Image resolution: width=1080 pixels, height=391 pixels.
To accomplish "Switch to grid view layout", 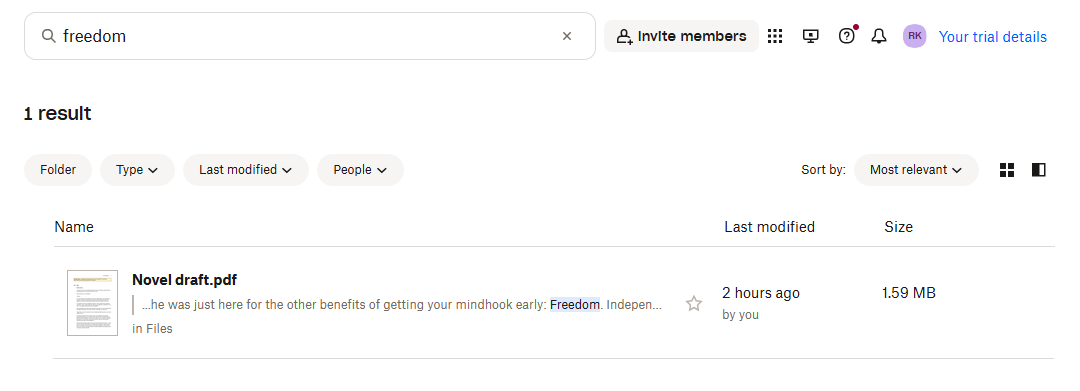I will pos(1007,170).
